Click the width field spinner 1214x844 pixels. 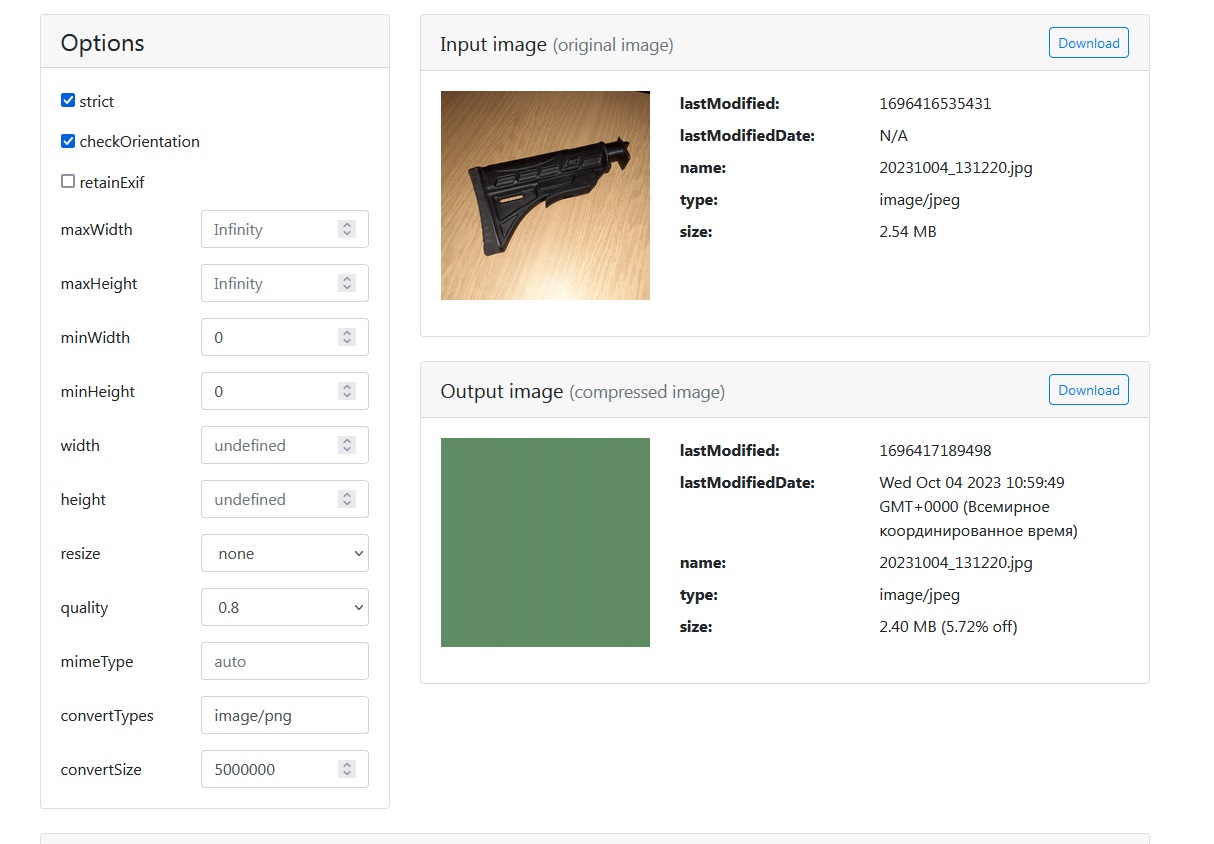(347, 445)
